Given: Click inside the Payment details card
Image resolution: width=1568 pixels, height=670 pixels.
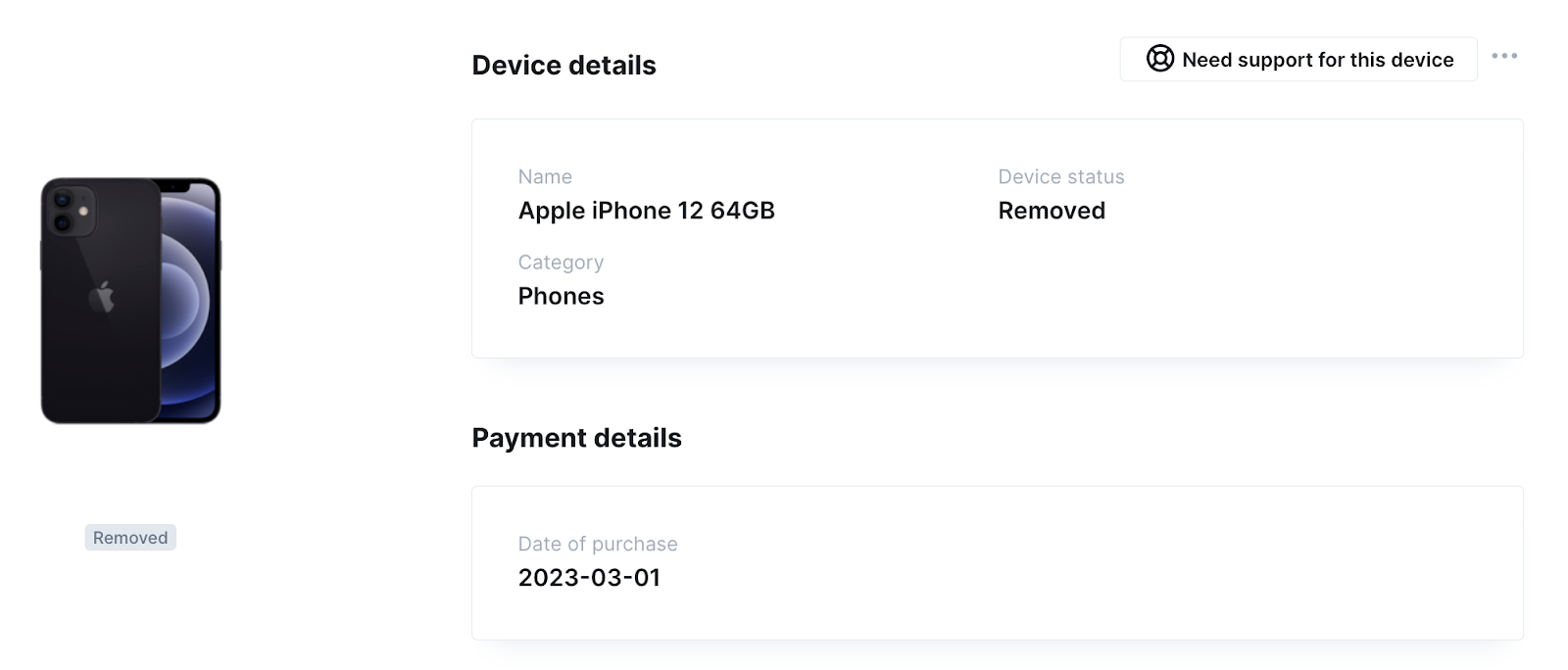Looking at the screenshot, I should click(x=998, y=563).
